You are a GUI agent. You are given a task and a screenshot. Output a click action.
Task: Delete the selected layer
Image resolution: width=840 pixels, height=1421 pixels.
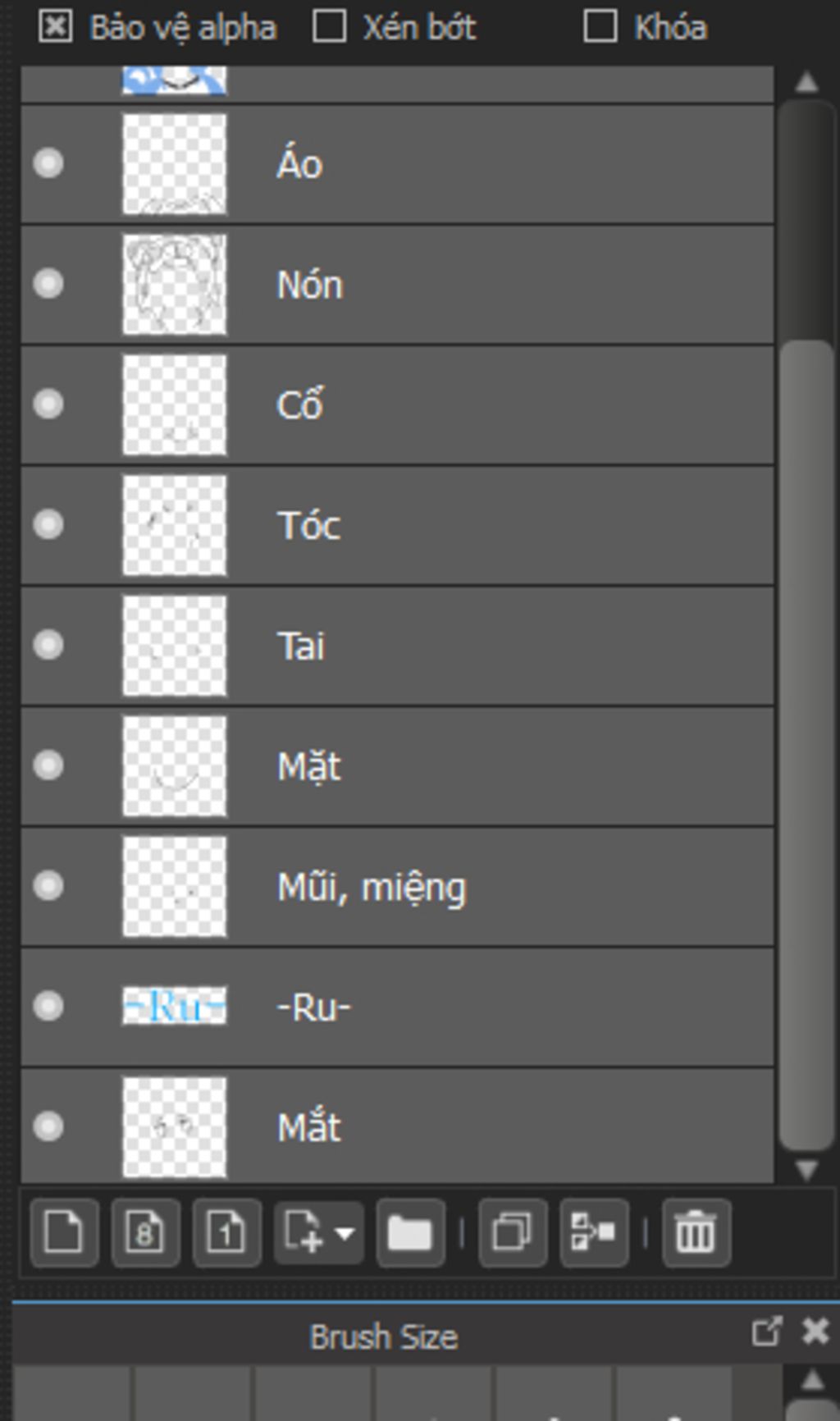696,1232
